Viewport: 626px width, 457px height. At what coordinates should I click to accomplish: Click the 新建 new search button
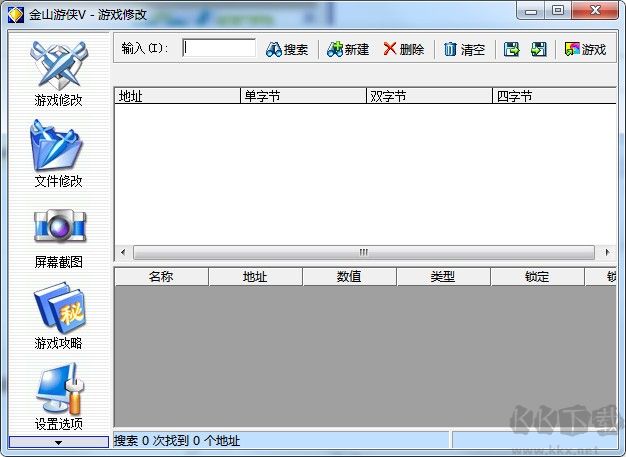348,49
